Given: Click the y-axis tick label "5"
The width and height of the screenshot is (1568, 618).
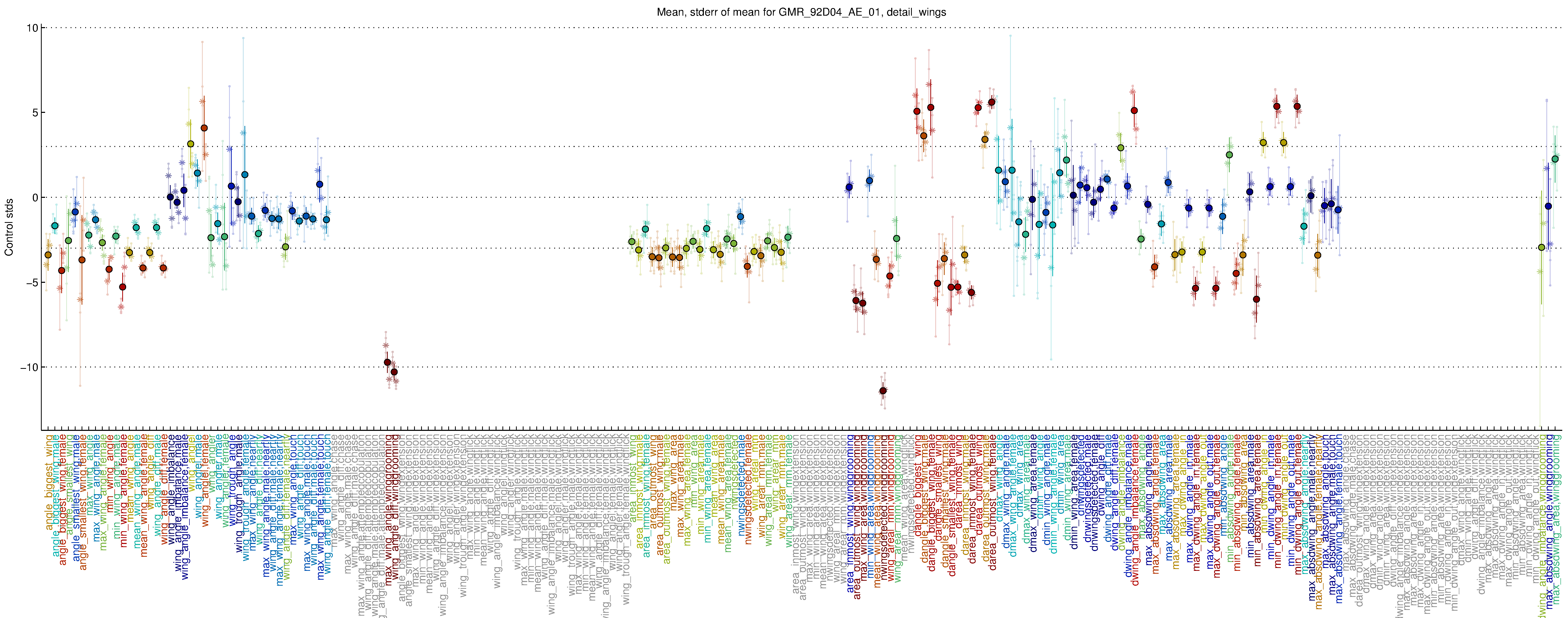Looking at the screenshot, I should click(35, 113).
